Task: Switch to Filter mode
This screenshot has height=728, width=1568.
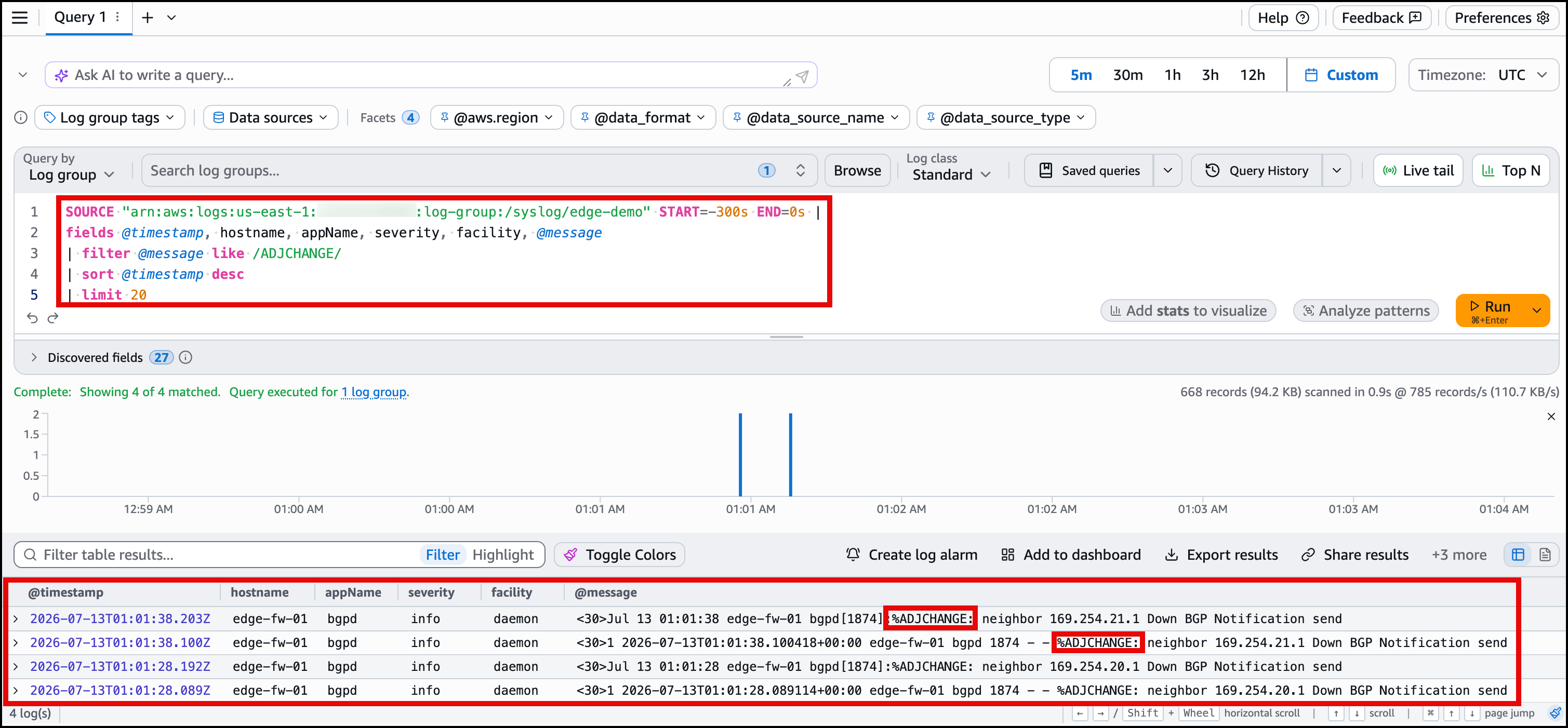Action: 443,555
